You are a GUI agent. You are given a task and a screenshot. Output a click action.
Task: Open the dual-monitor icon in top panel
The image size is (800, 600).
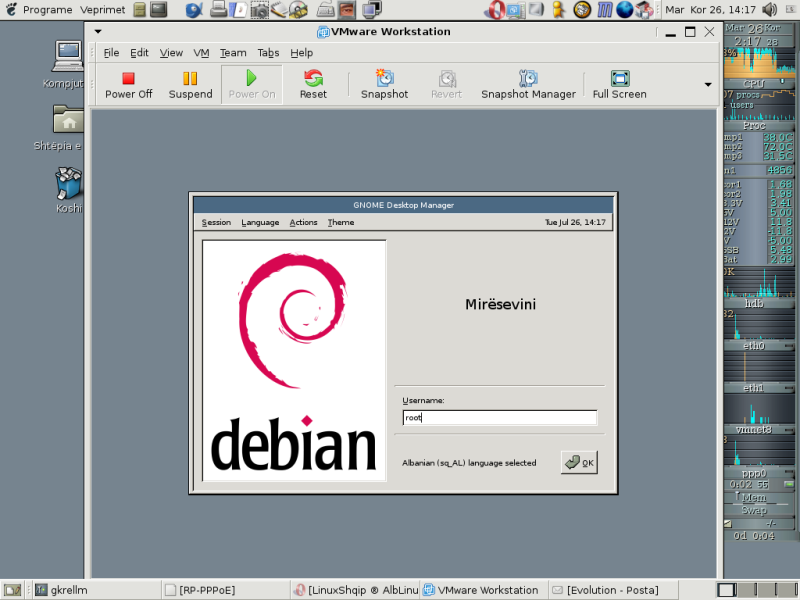(372, 10)
